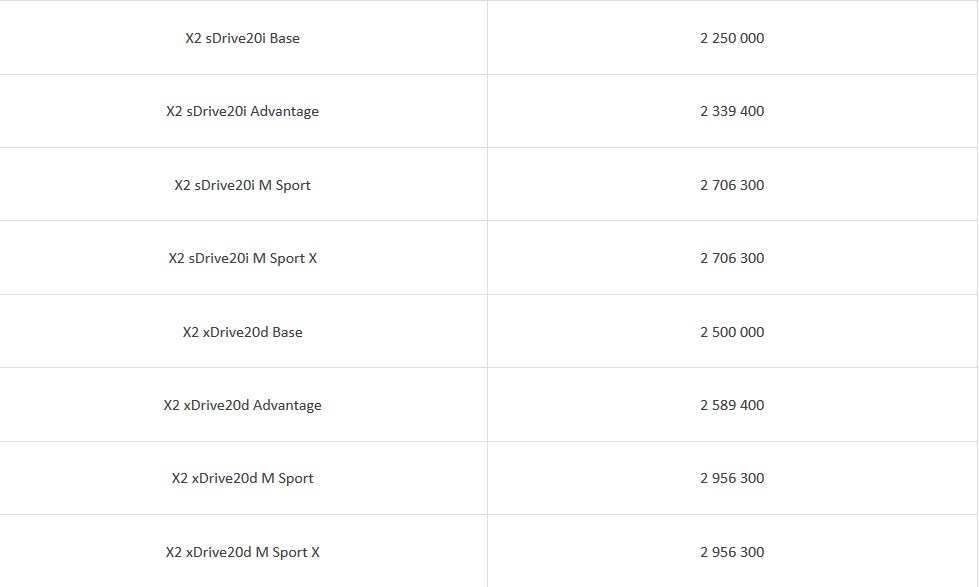Viewport: 979px width, 587px height.
Task: Select the X2 sDrive20i M Sport X row label
Action: point(242,258)
